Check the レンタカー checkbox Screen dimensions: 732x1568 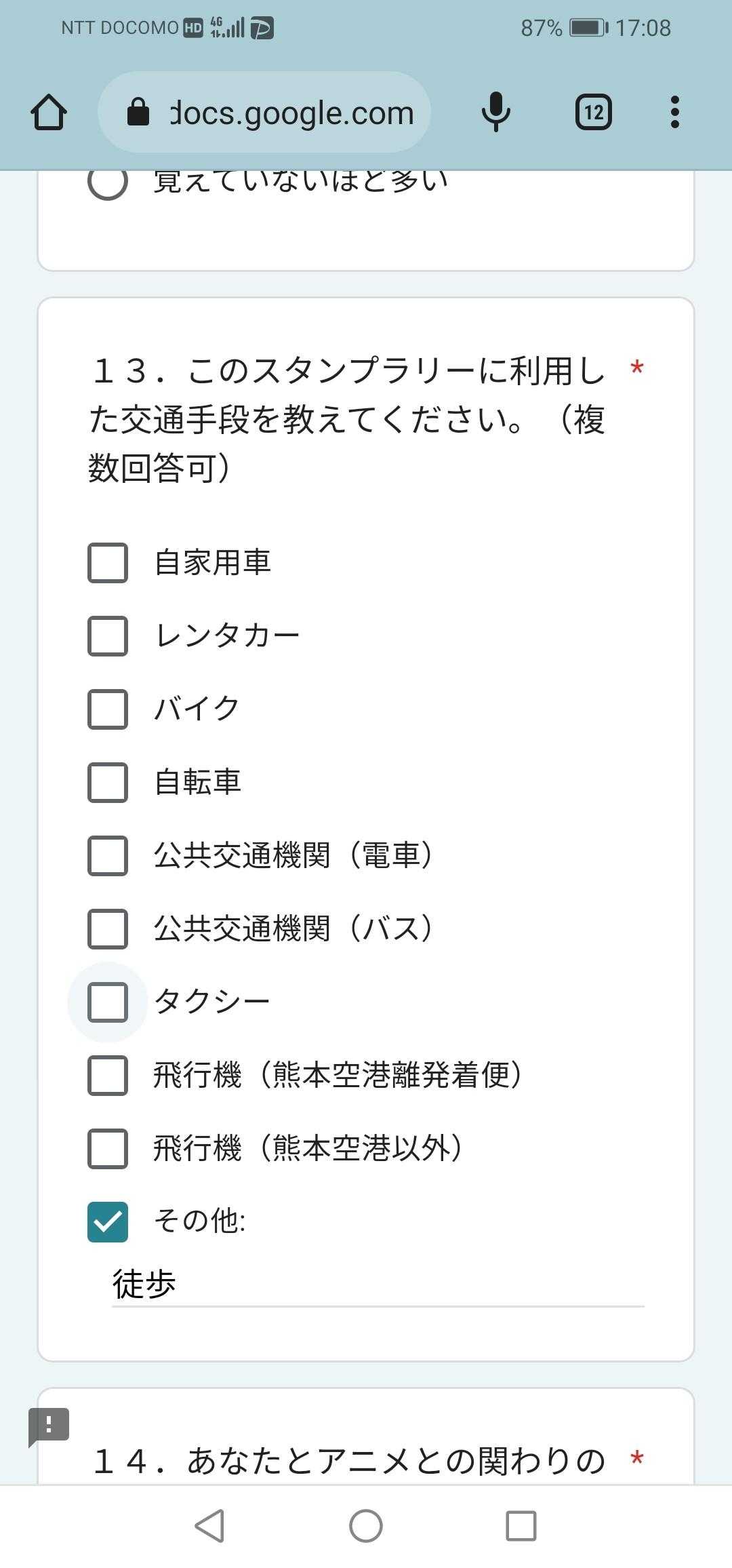coord(108,636)
